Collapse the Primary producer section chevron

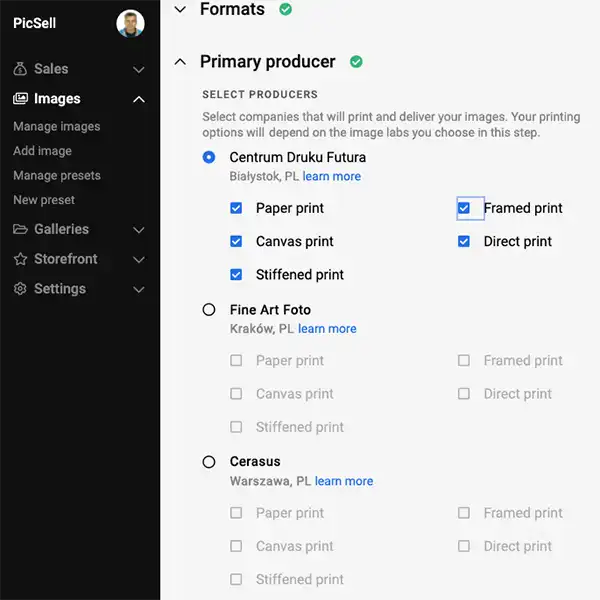180,62
